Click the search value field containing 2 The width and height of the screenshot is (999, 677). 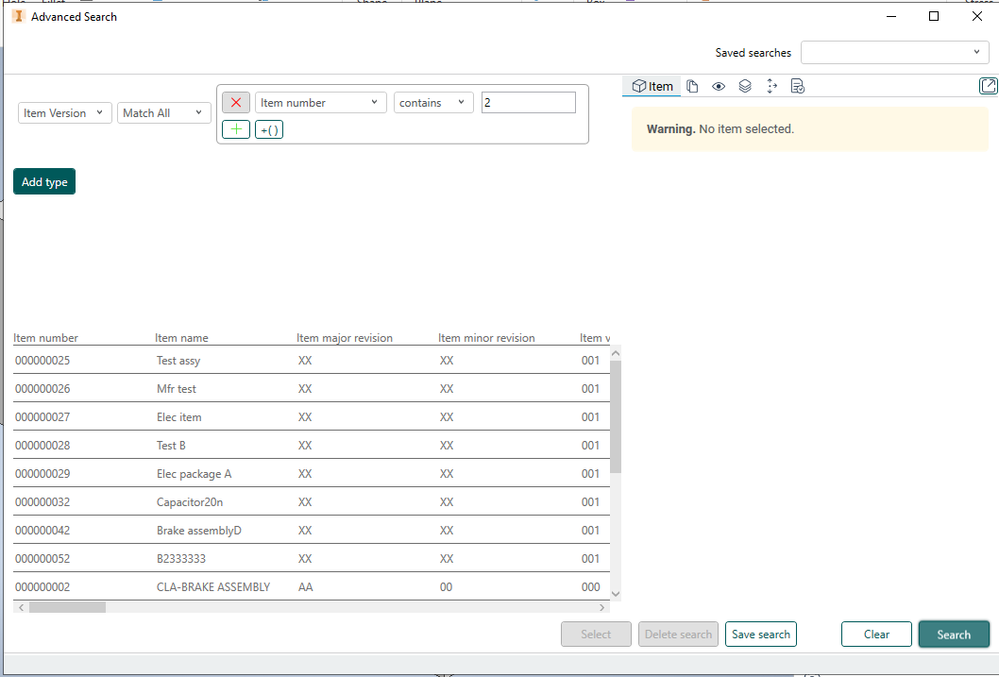click(528, 103)
